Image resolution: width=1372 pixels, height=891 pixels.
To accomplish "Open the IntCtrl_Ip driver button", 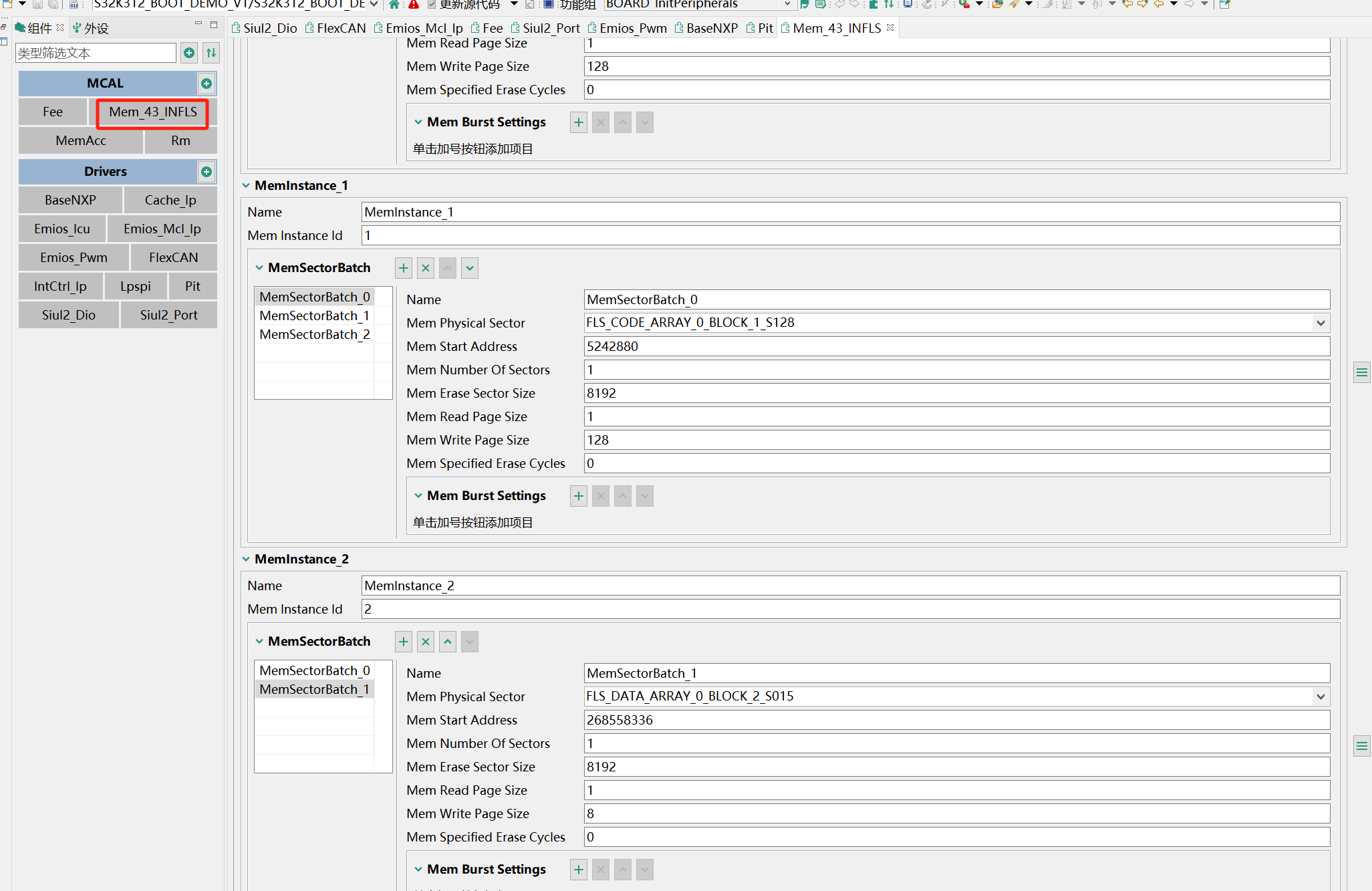I will pyautogui.click(x=61, y=287).
